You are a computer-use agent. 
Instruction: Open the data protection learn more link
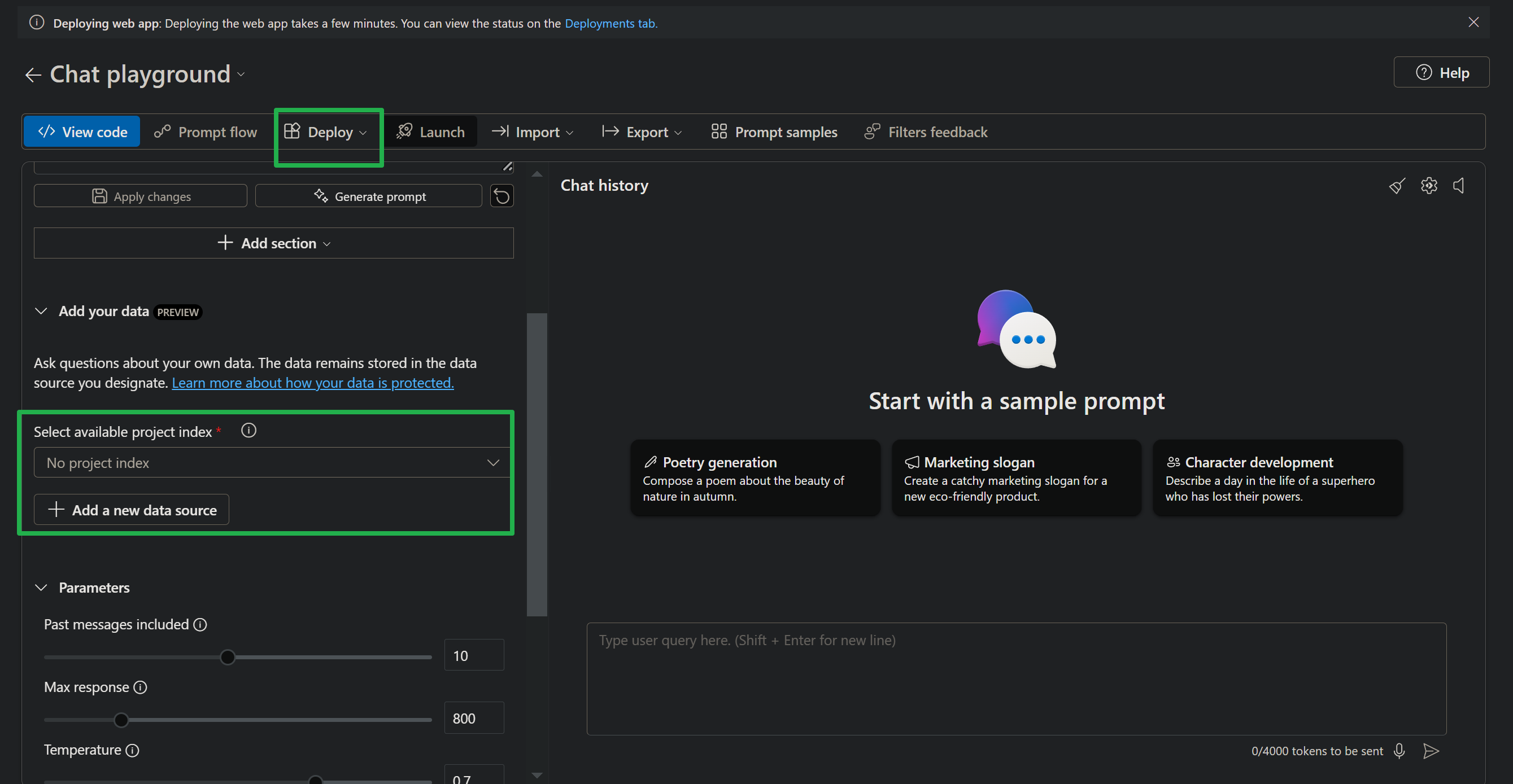click(312, 383)
